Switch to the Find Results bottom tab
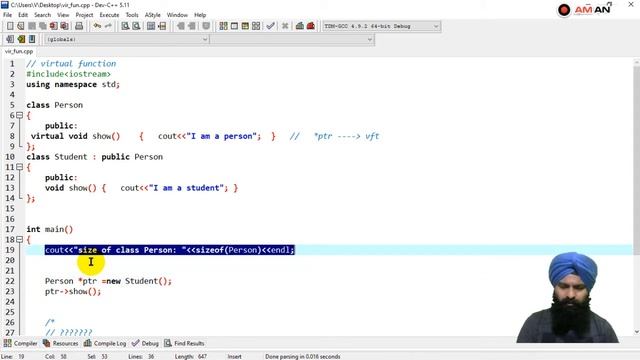The width and height of the screenshot is (640, 360). click(x=184, y=343)
